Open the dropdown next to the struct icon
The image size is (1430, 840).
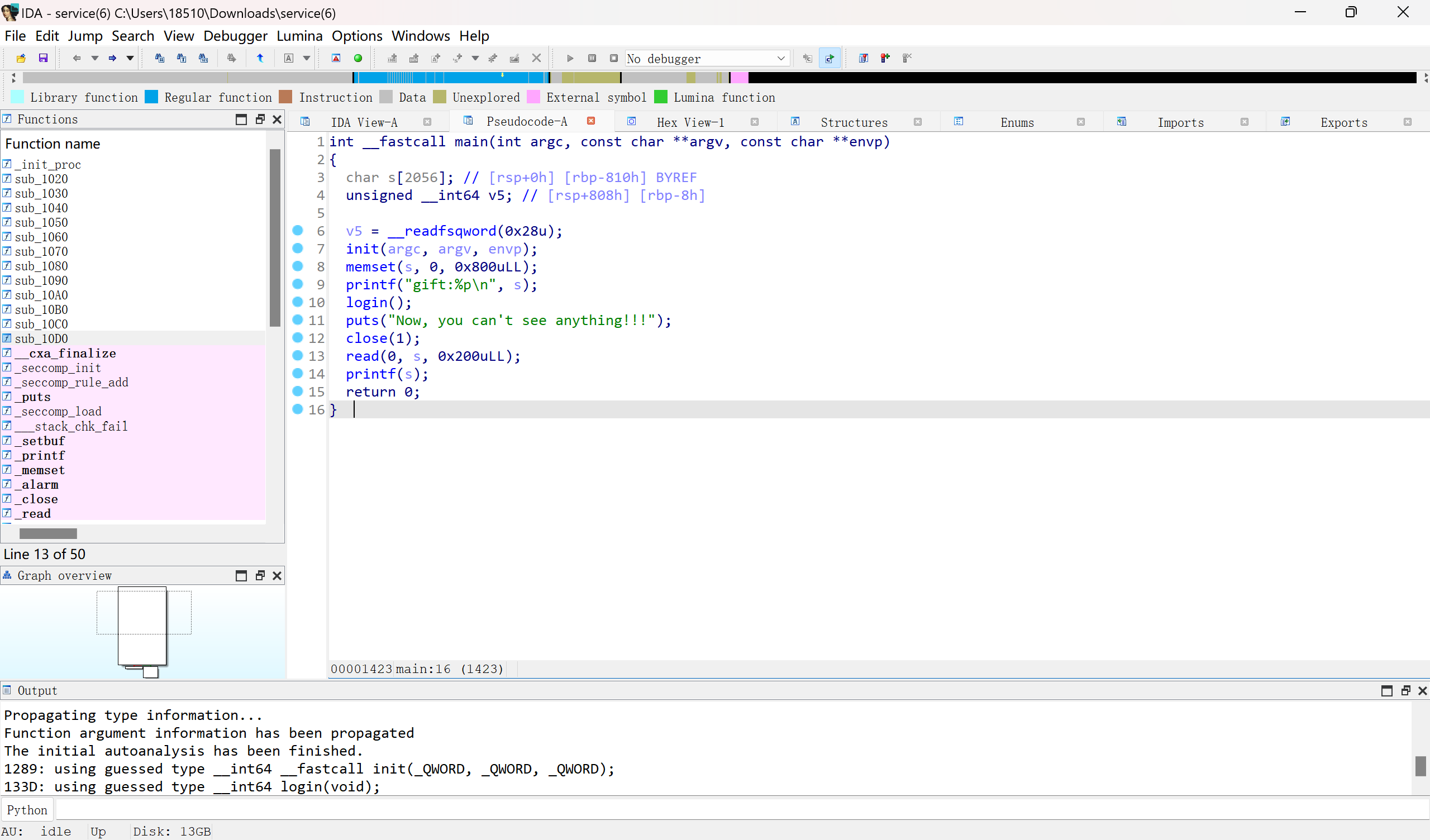click(x=475, y=58)
